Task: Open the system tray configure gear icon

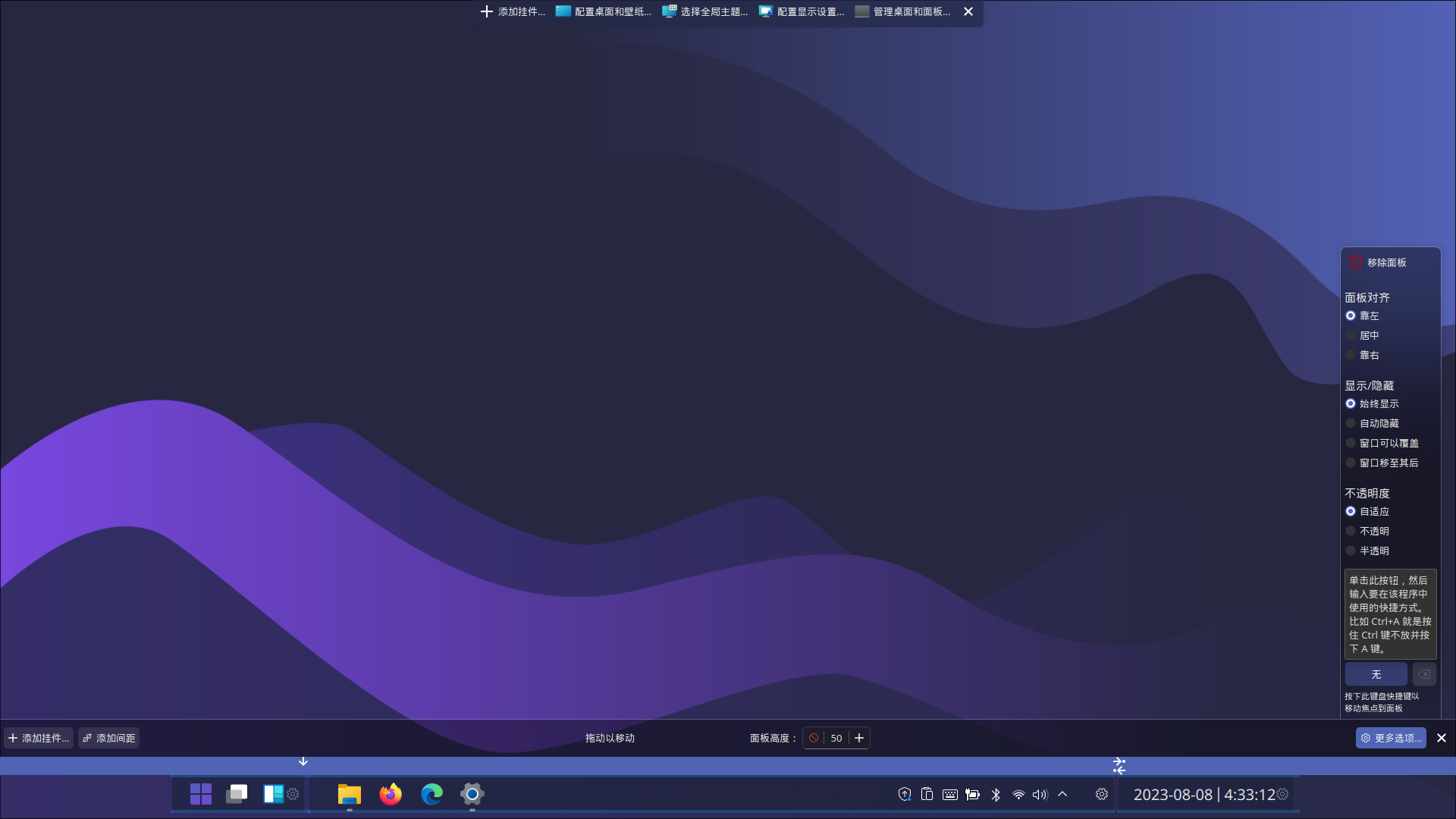Action: (x=1102, y=794)
